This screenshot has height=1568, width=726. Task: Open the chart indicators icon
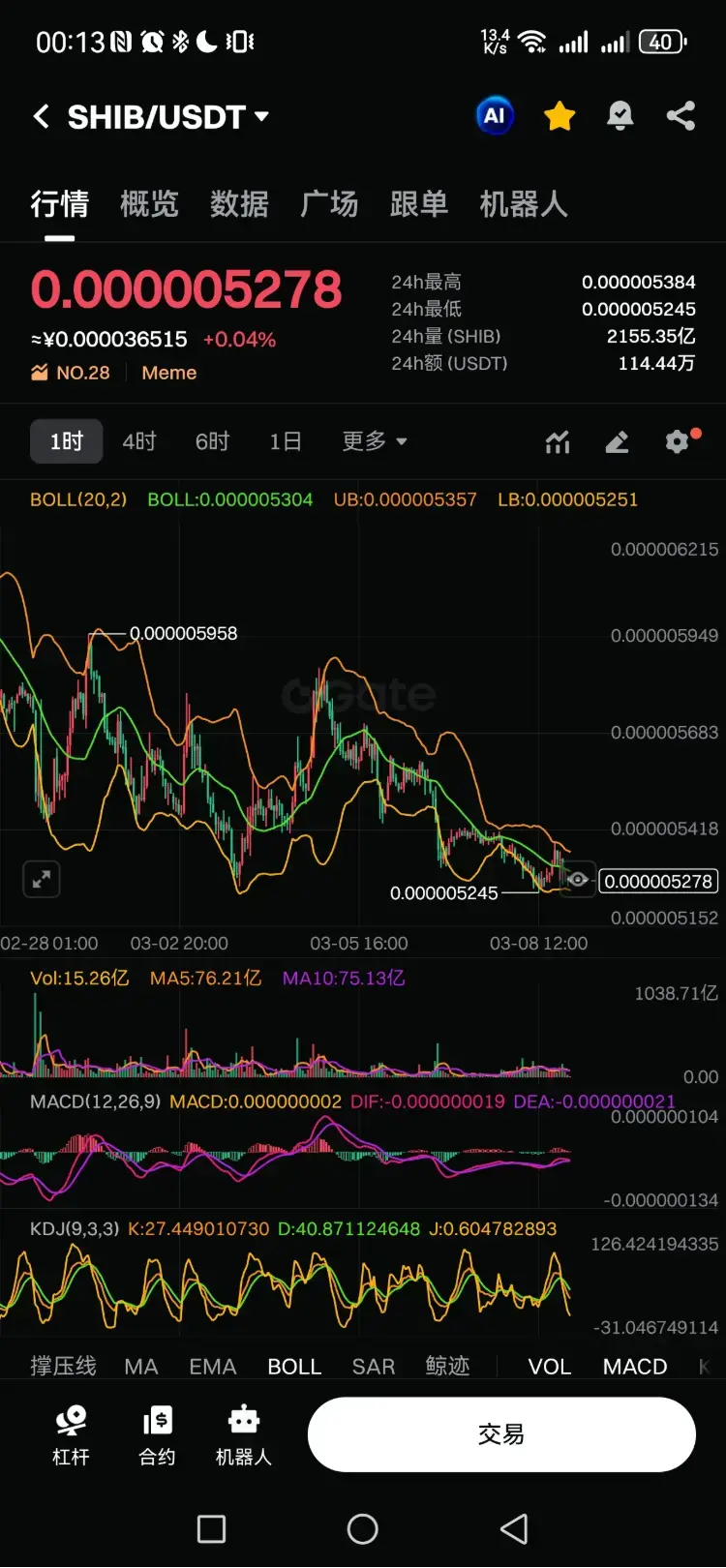(x=558, y=442)
